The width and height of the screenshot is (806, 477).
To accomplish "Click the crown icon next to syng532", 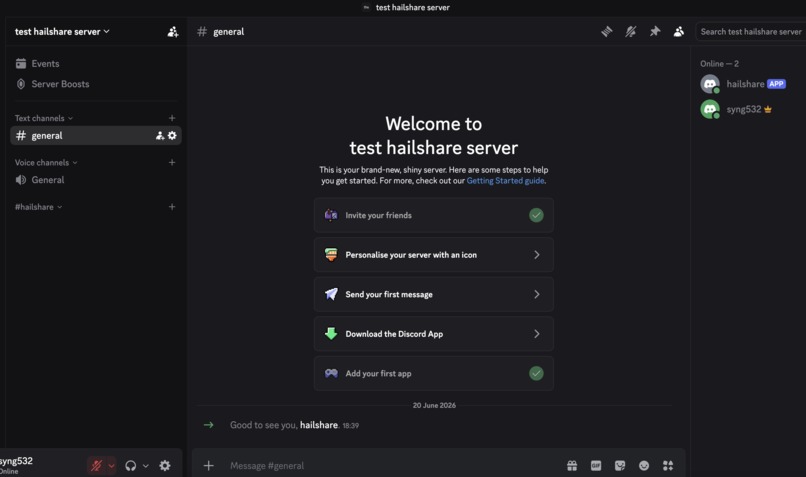I will [768, 109].
